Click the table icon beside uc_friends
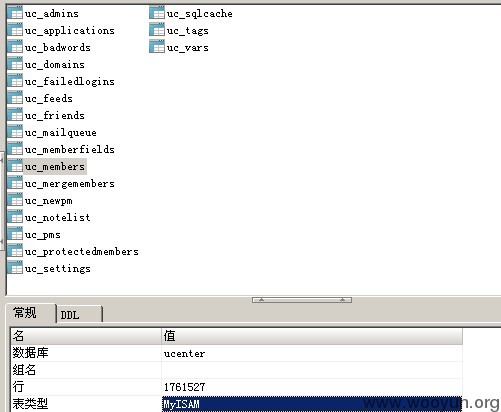Viewport: 501px width, 412px height. pyautogui.click(x=15, y=115)
